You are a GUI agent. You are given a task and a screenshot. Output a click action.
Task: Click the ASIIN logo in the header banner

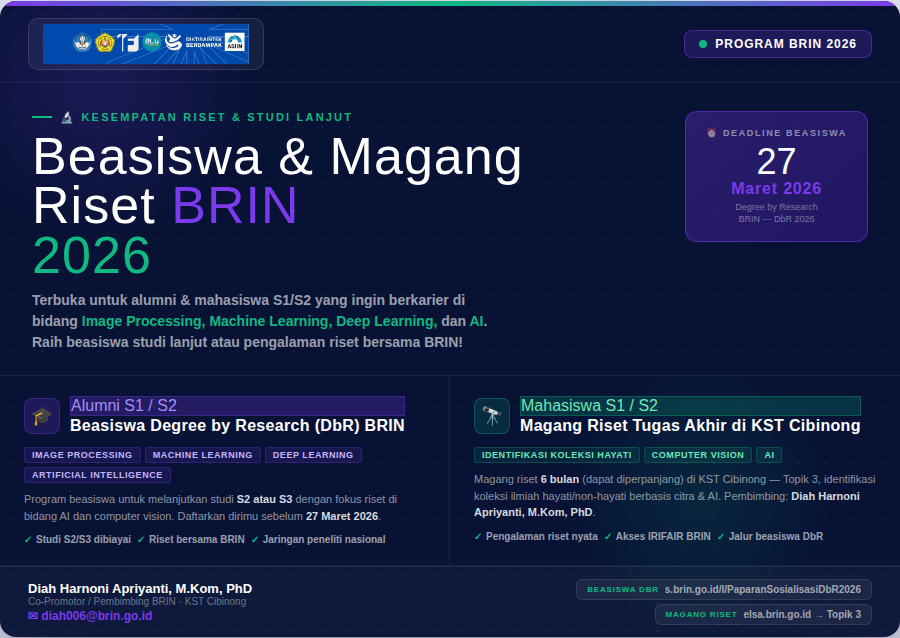pyautogui.click(x=234, y=42)
